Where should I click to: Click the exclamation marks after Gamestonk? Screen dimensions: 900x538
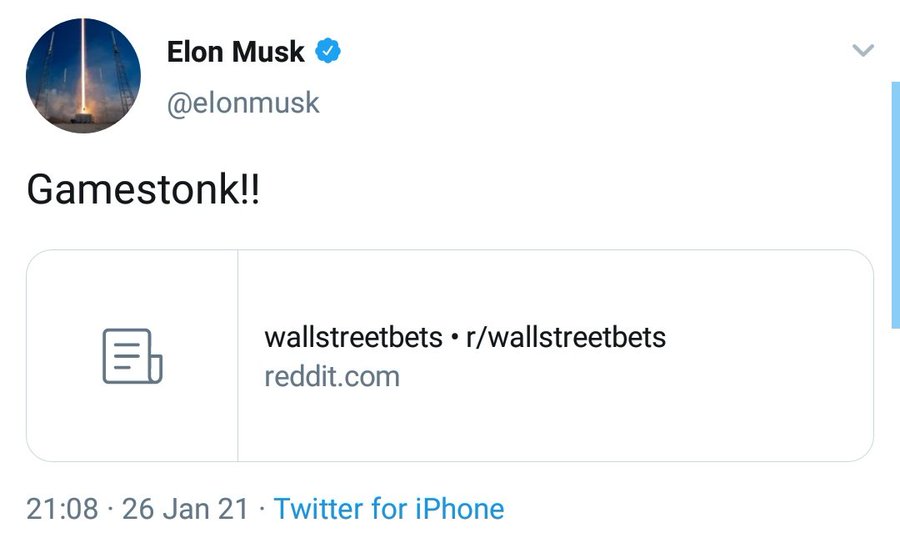[250, 189]
